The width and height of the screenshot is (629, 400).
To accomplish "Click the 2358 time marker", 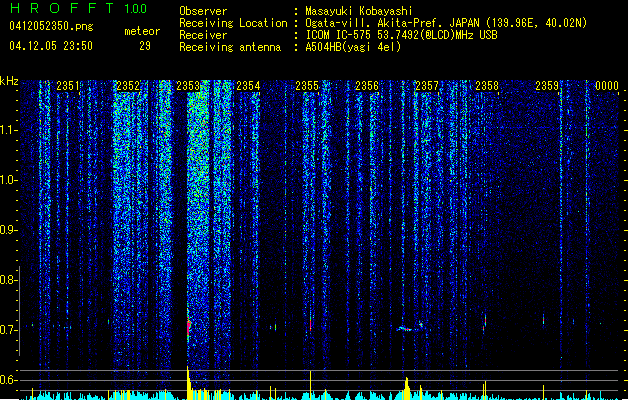I will click(x=487, y=86).
